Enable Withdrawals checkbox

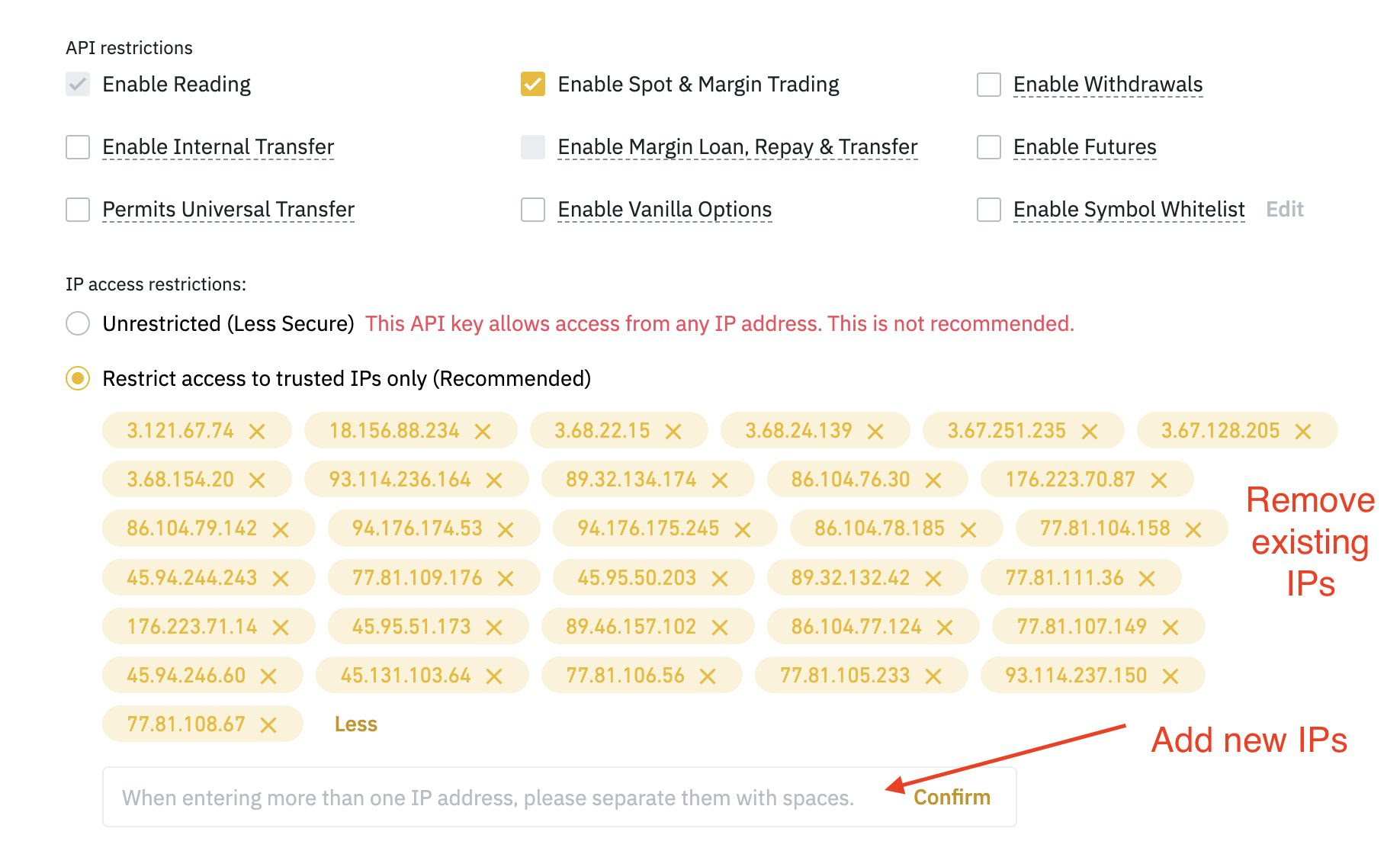click(989, 84)
